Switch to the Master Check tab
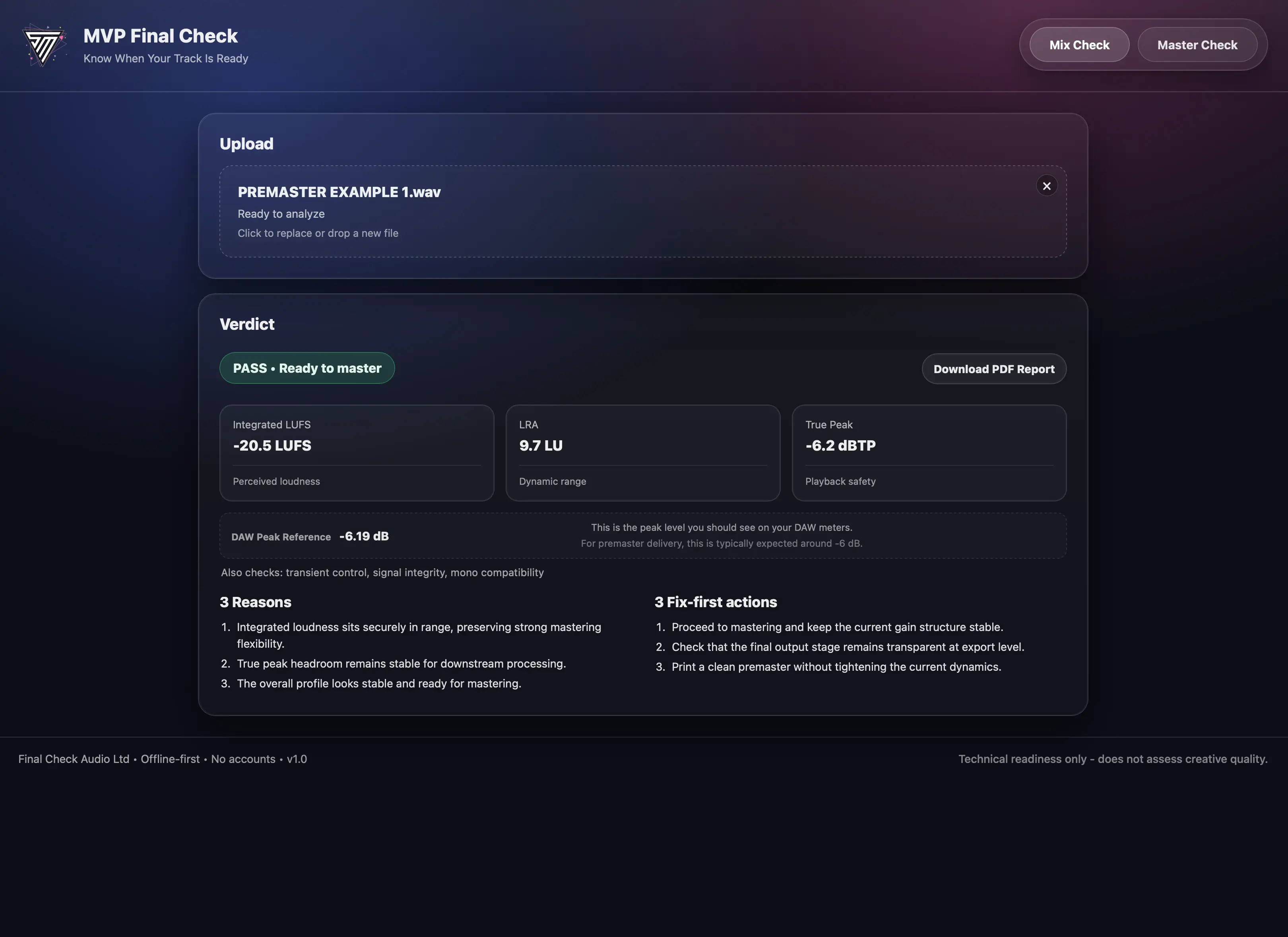 coord(1197,45)
